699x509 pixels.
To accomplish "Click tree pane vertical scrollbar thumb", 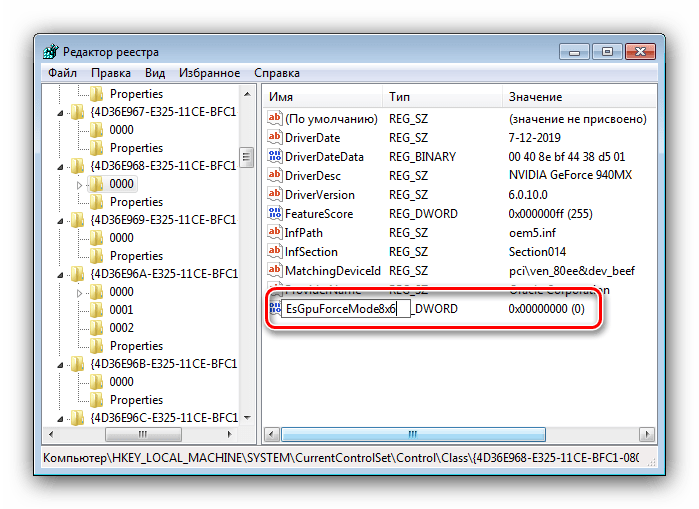I will point(247,157).
